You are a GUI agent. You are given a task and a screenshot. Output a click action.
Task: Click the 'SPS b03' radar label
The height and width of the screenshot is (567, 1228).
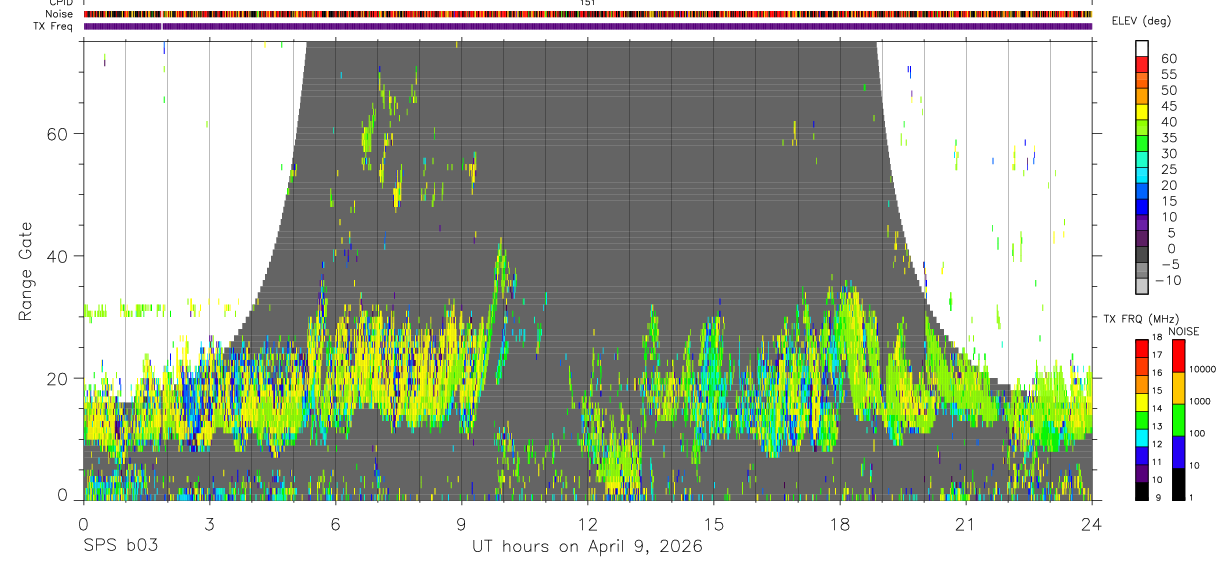point(120,547)
